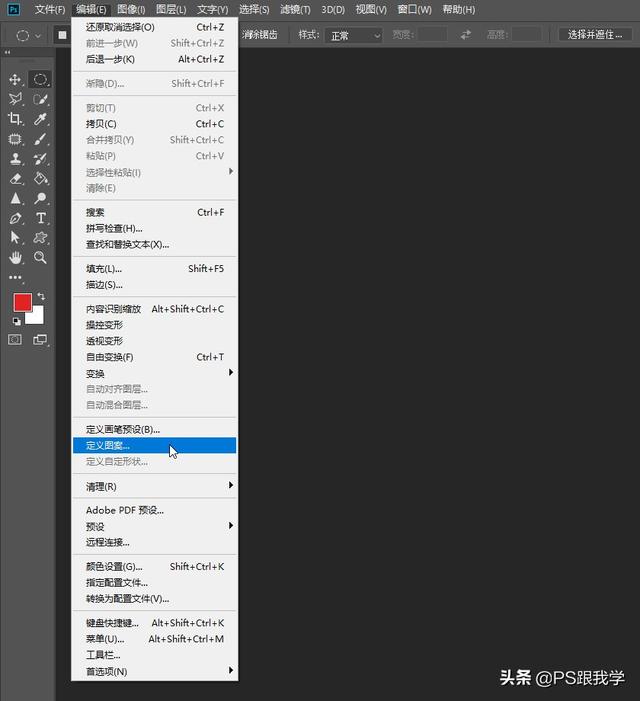
Task: Choose 还原取消选择(O) entry
Action: click(x=155, y=27)
